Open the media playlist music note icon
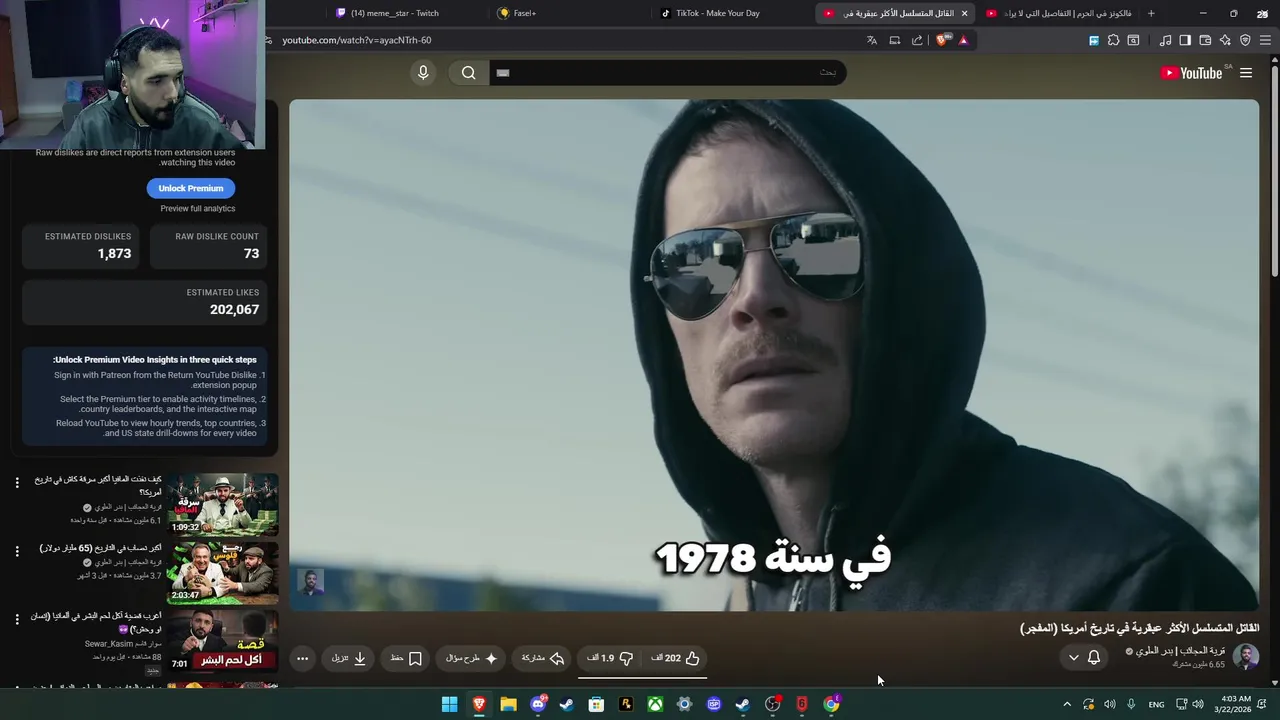This screenshot has height=720, width=1280. pyautogui.click(x=1165, y=40)
